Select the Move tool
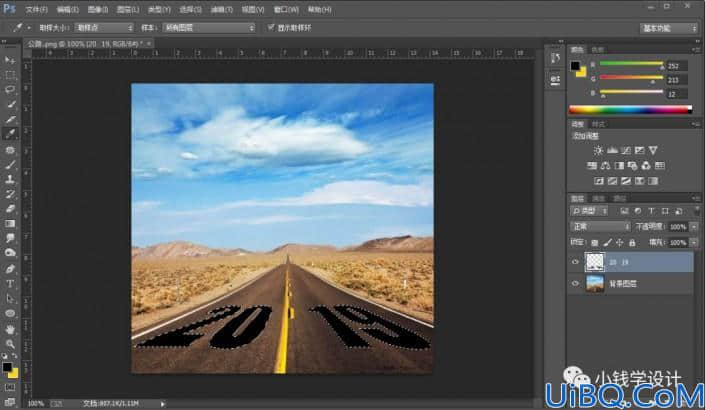Screen dimensions: 705x410 coord(10,60)
